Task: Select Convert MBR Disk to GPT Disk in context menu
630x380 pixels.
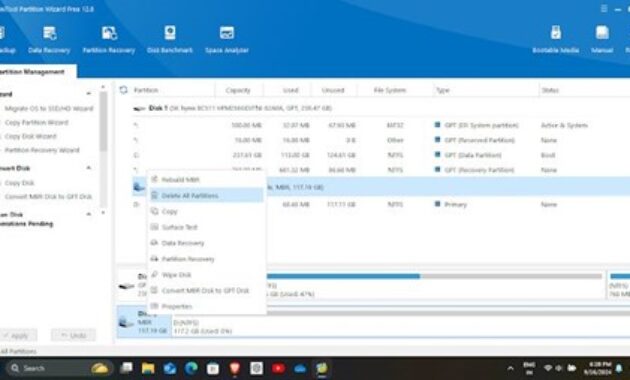Action: point(206,290)
